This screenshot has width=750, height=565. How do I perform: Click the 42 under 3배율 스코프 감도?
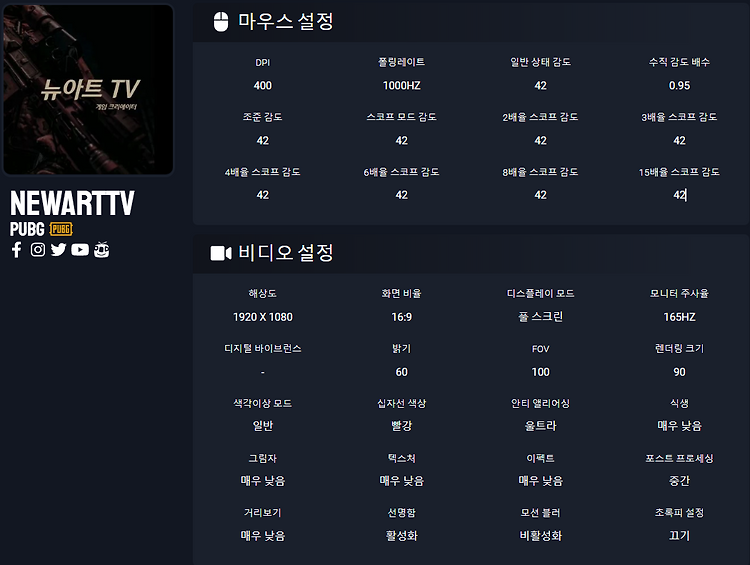[680, 141]
